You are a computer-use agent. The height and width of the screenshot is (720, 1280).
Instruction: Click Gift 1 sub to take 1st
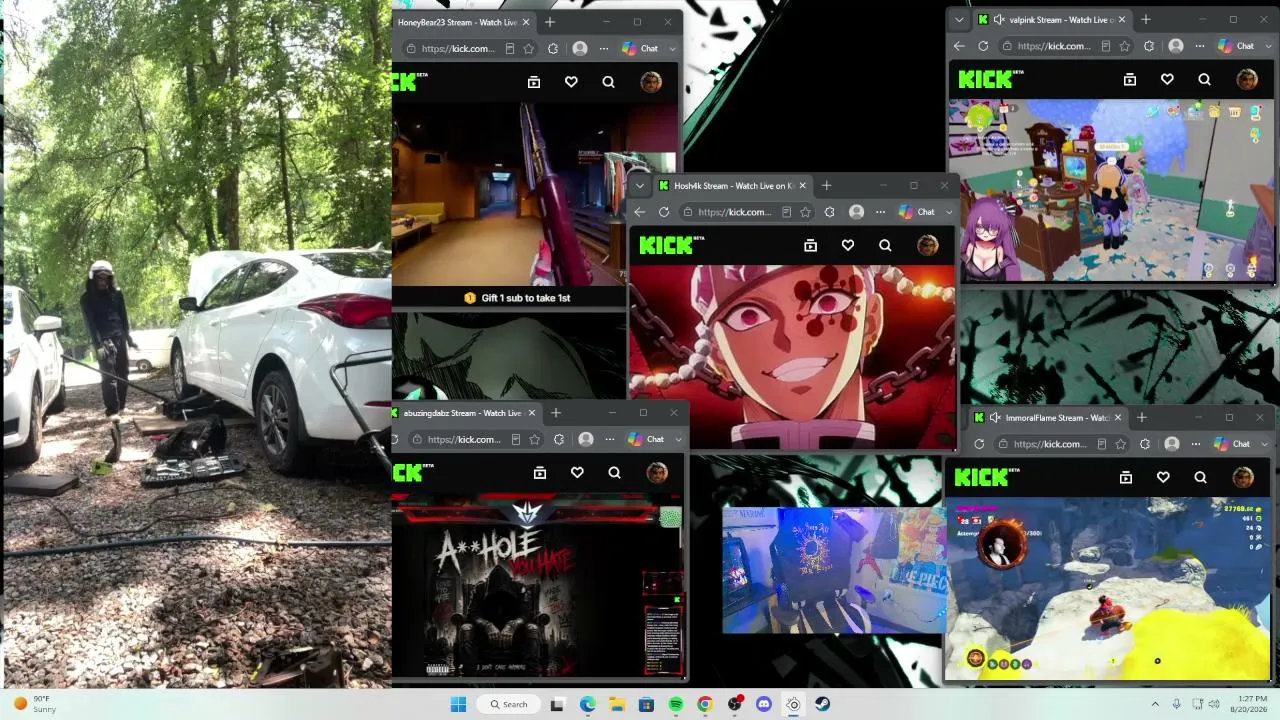point(517,298)
